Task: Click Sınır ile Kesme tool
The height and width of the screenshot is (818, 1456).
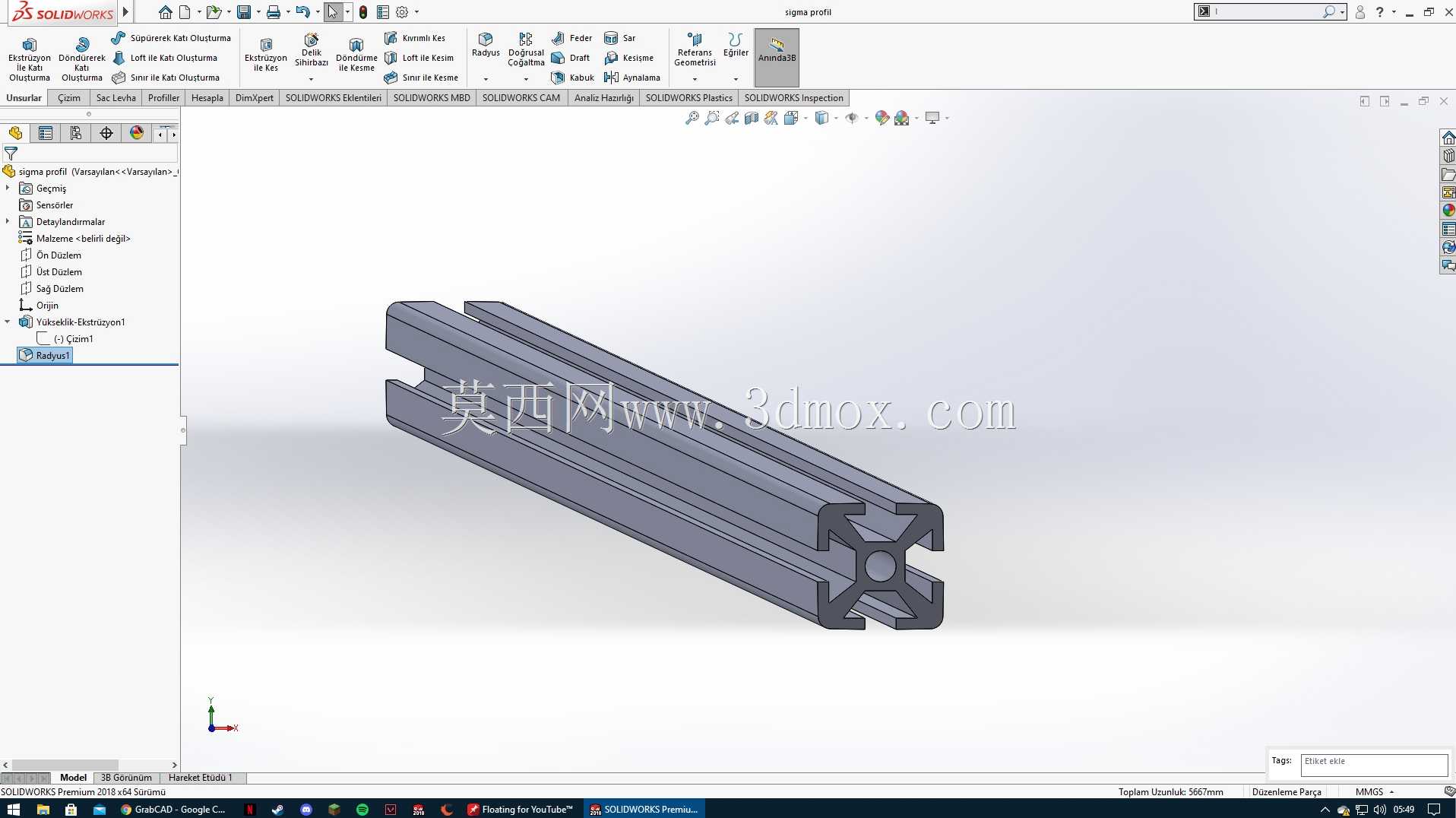Action: (x=421, y=78)
